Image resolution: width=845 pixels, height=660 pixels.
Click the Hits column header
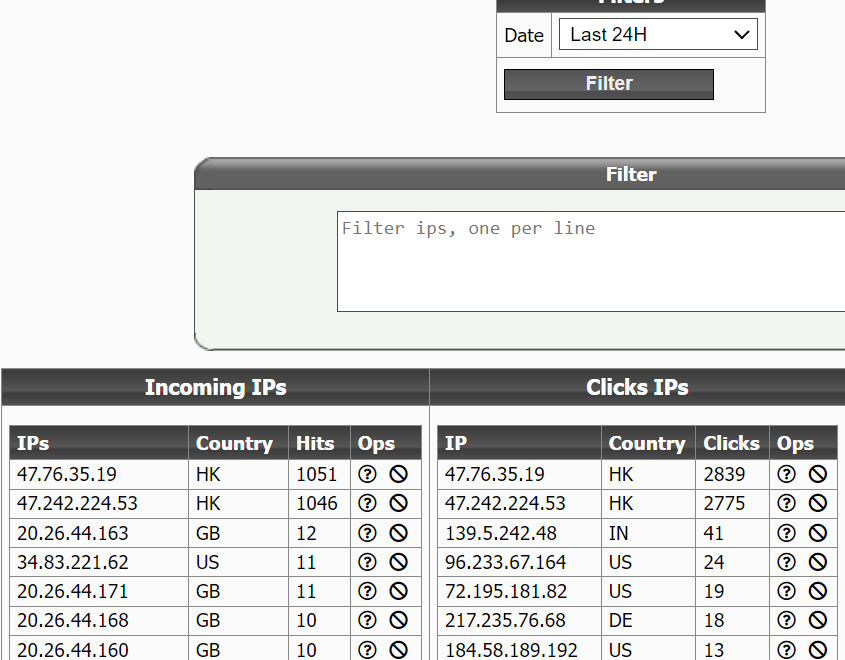[319, 443]
